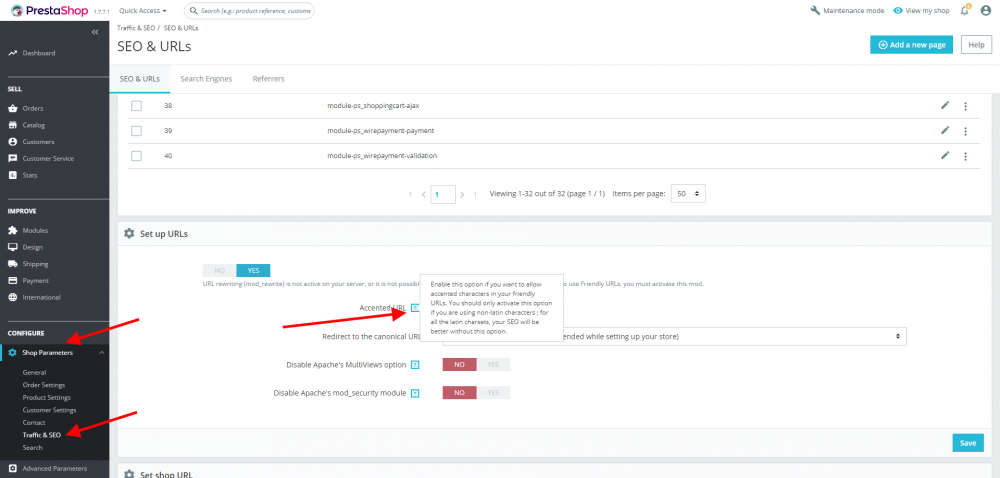Set Disable mod_security module to NO
This screenshot has height=478, width=1000.
pos(459,393)
